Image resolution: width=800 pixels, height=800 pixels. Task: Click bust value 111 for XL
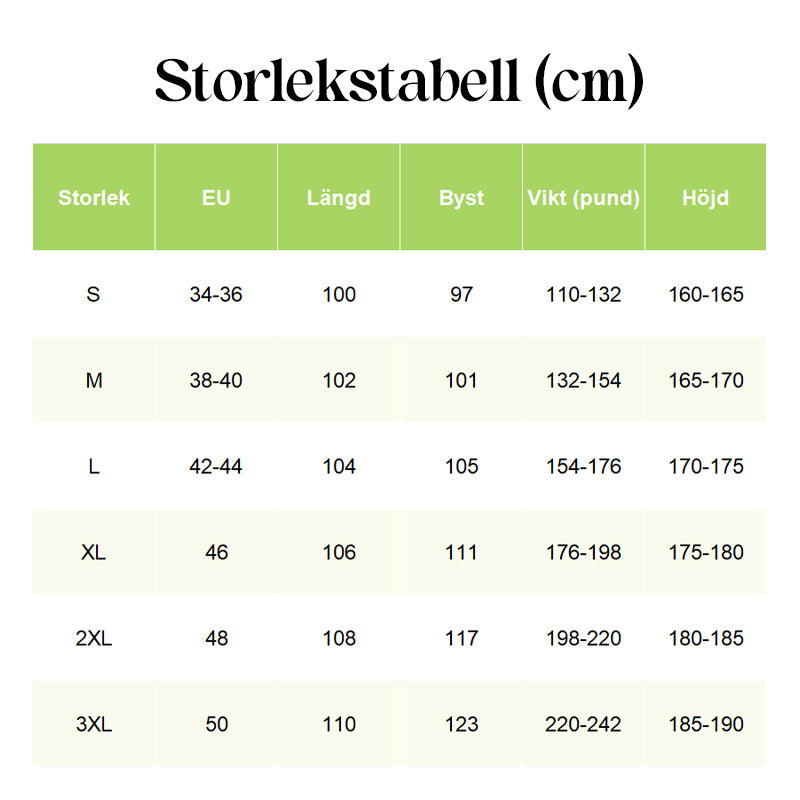pos(461,552)
